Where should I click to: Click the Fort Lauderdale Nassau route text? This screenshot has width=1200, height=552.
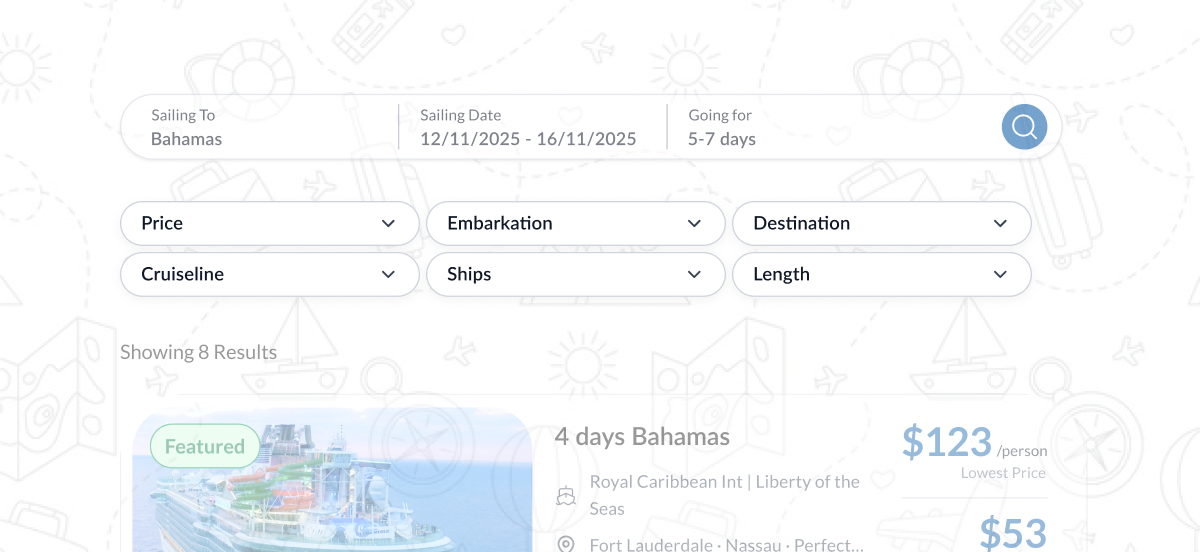pos(726,545)
